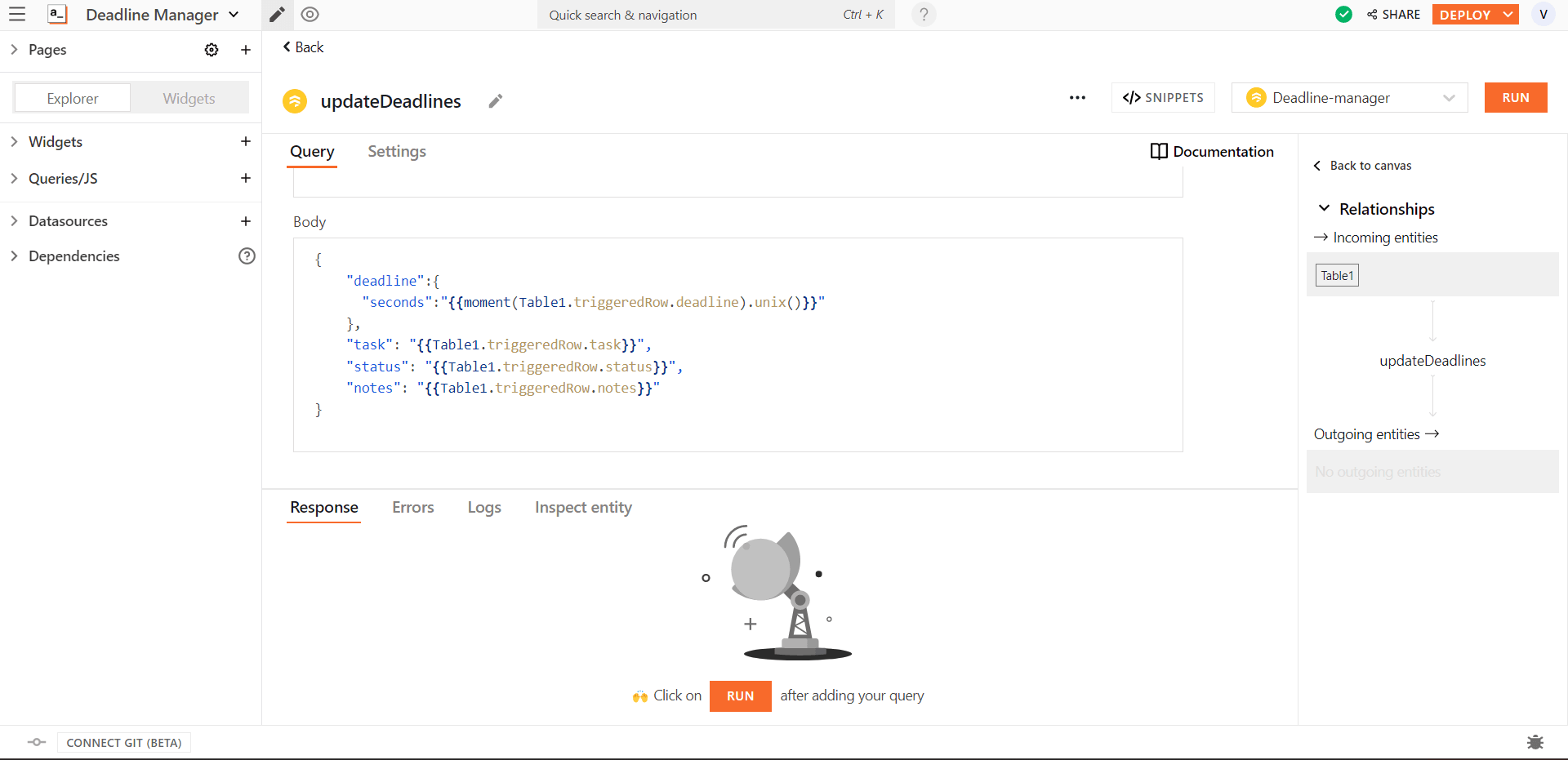Image resolution: width=1568 pixels, height=760 pixels.
Task: Collapse the Relationships section
Action: click(1324, 209)
